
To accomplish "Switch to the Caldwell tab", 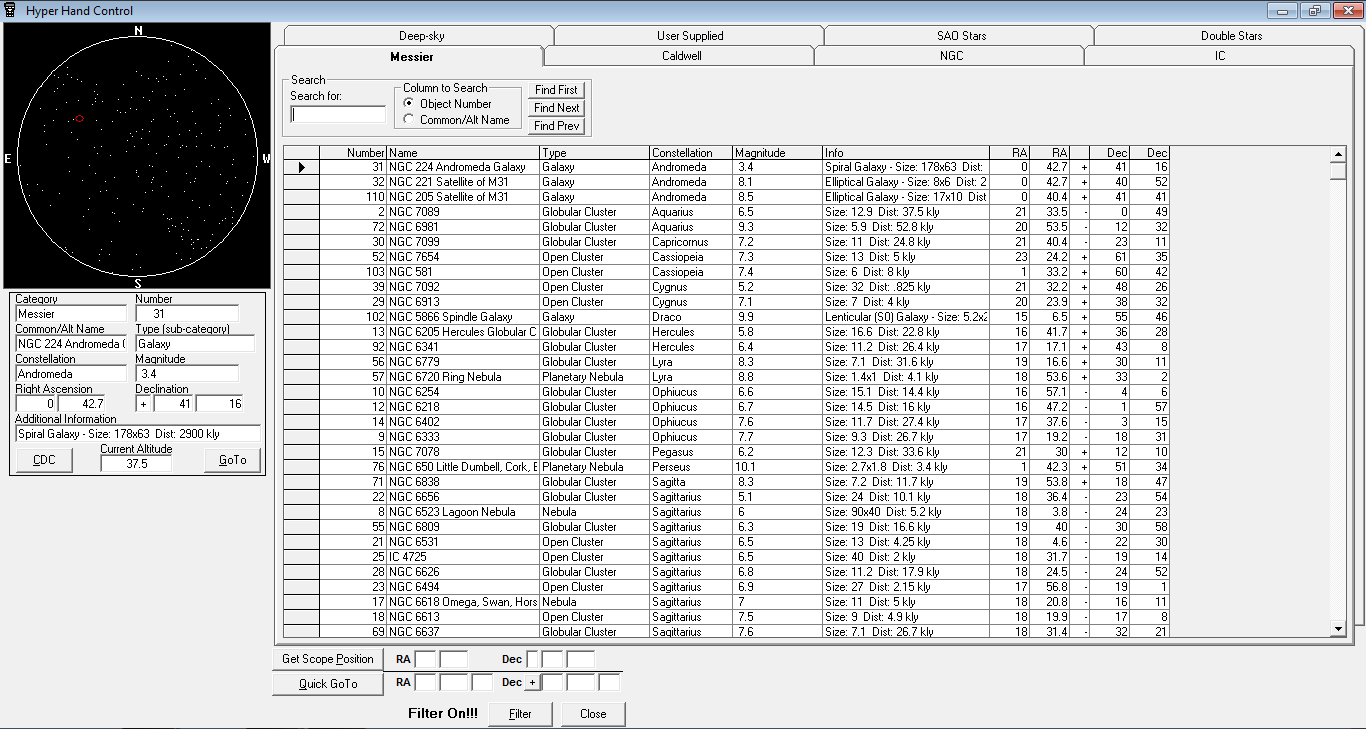I will (681, 56).
